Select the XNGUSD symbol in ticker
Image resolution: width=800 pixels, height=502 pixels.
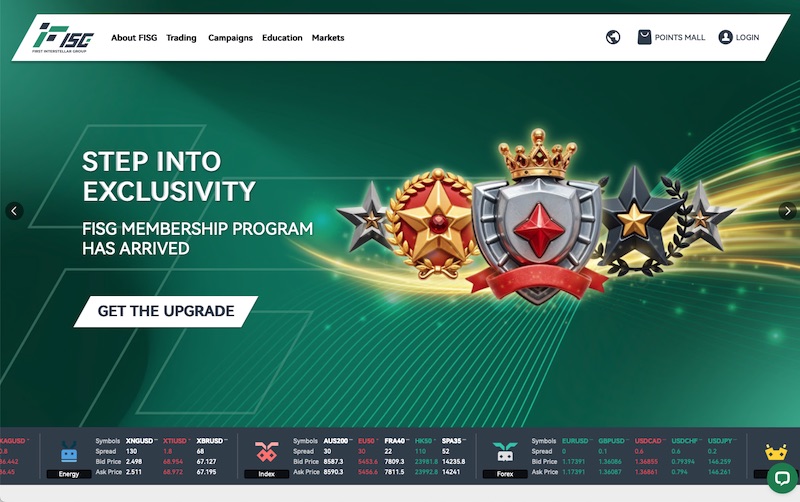[x=139, y=441]
